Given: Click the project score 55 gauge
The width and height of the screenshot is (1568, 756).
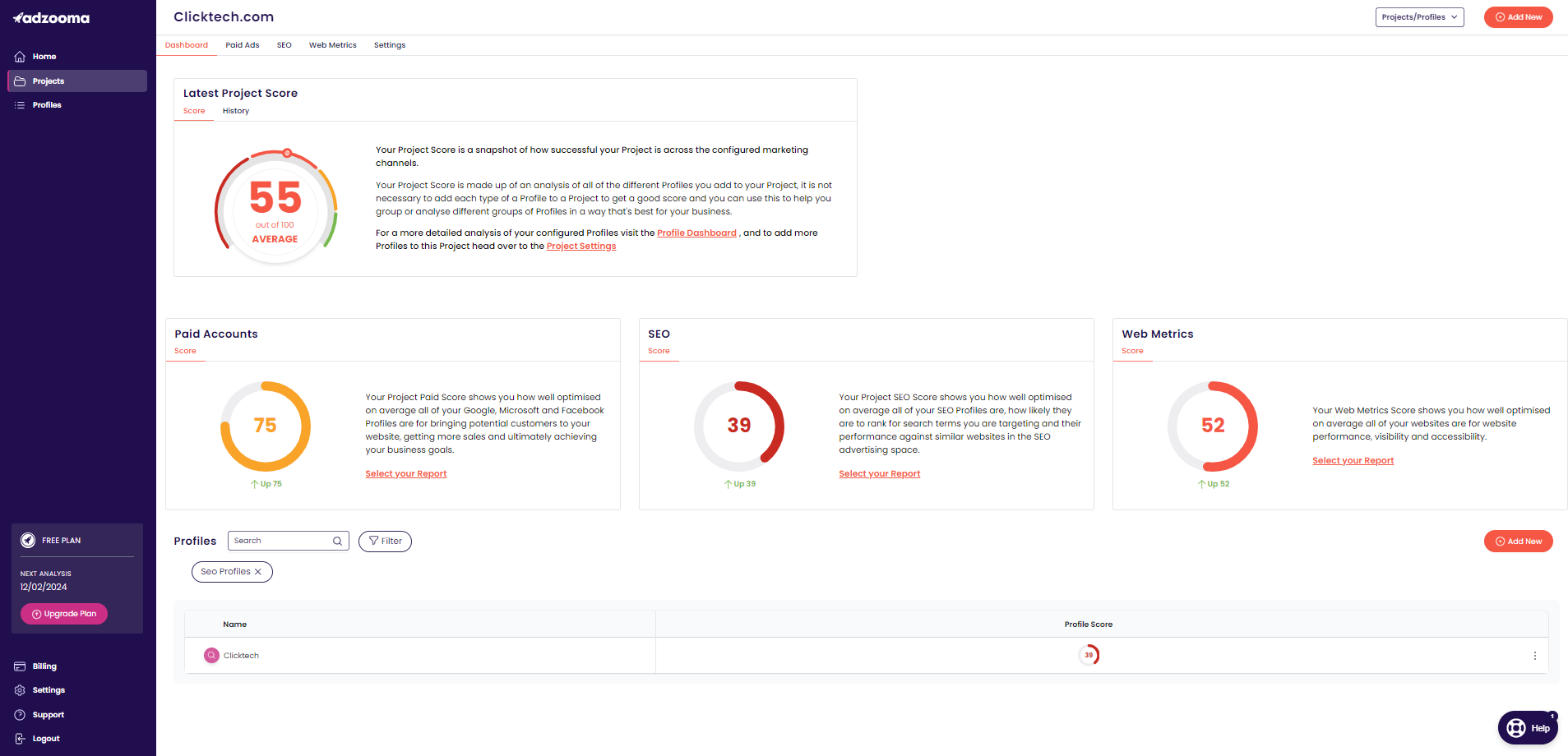Looking at the screenshot, I should tap(275, 208).
